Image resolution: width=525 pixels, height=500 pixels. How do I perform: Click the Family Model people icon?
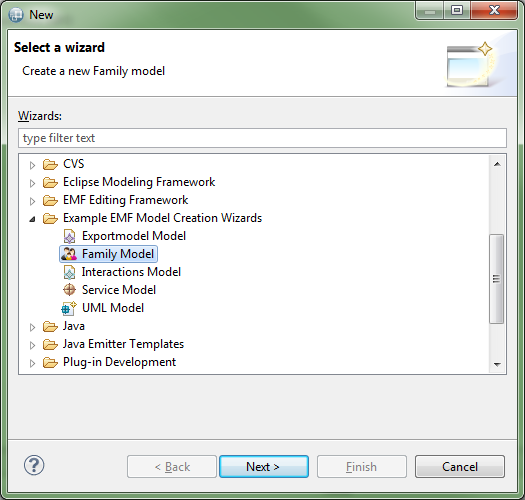(x=69, y=254)
